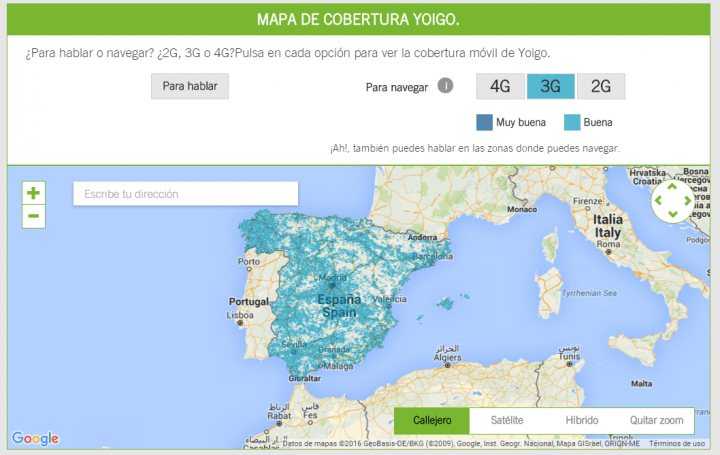Select the 3G coverage option
Image resolution: width=720 pixels, height=455 pixels.
coord(551,86)
